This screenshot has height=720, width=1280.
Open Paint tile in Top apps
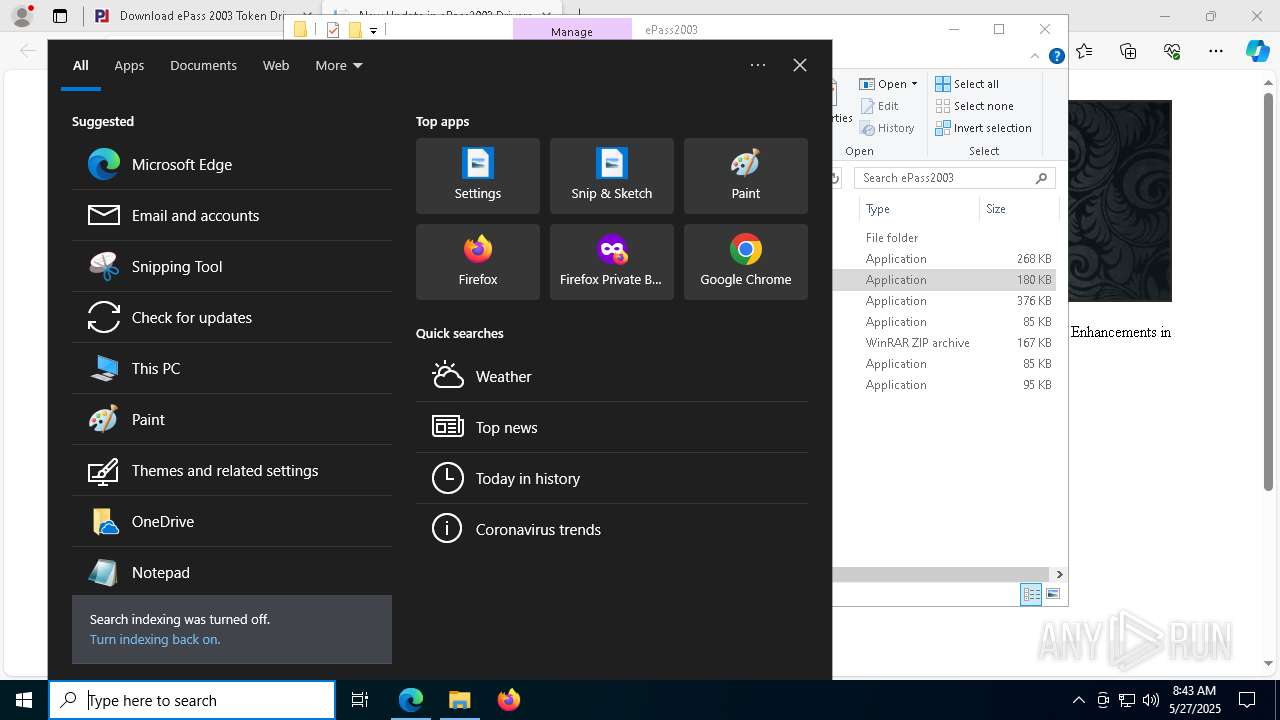tap(746, 176)
